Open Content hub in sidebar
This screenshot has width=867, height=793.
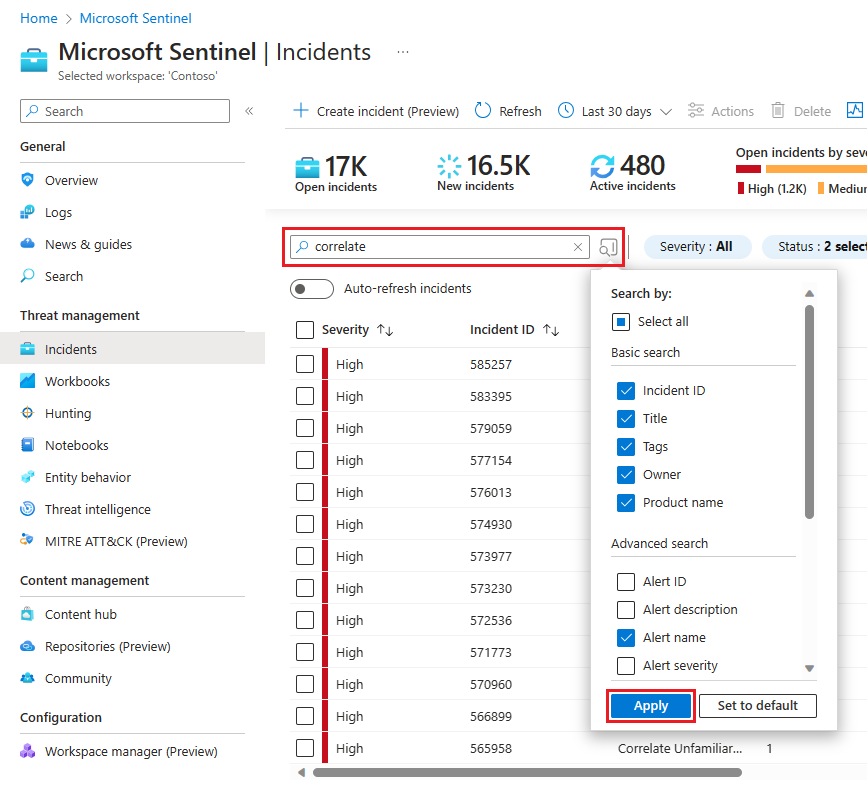pos(81,614)
